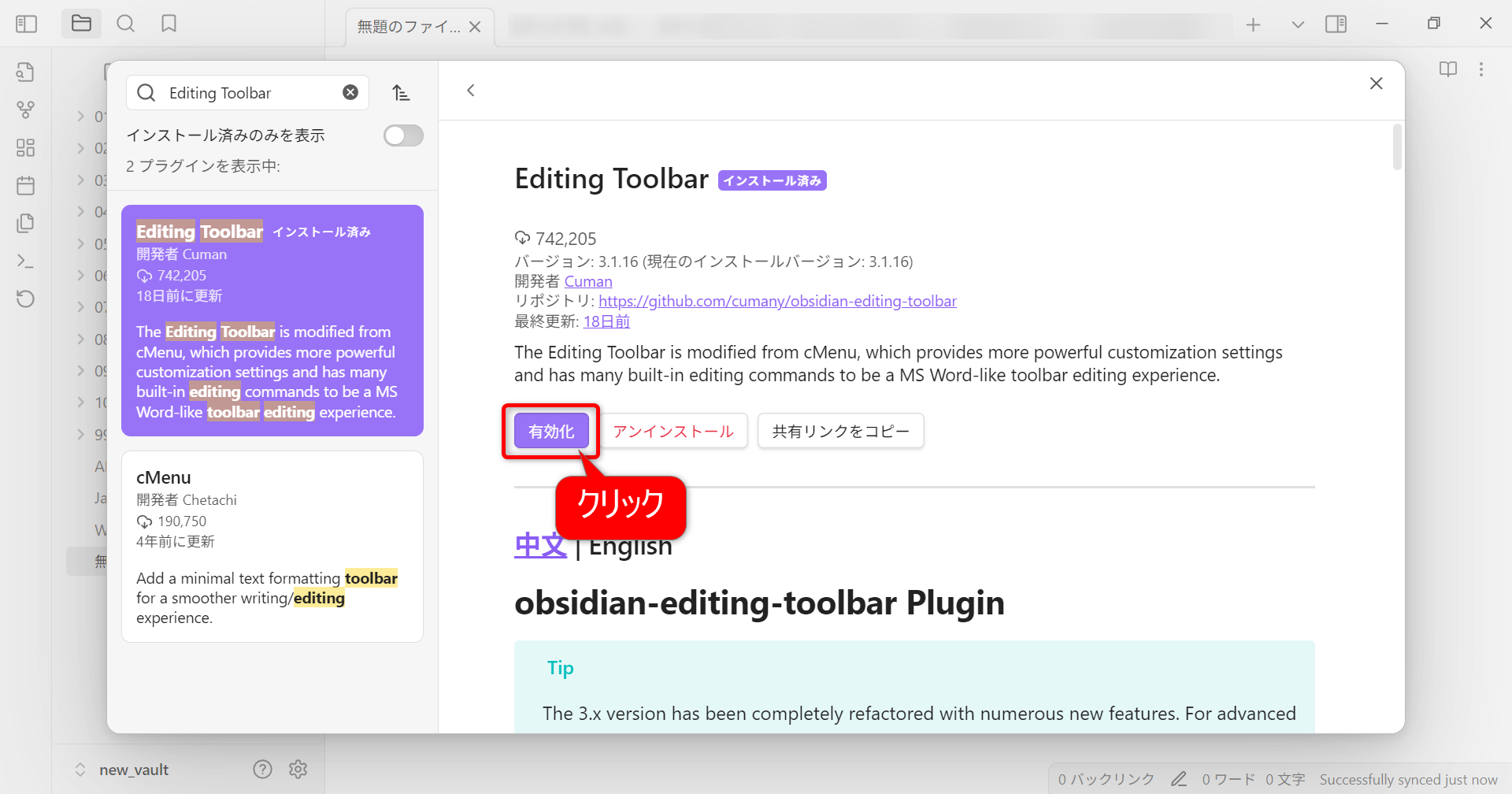Viewport: 1512px width, 794px height.
Task: Select the Editing Toolbar plugin card
Action: click(272, 321)
